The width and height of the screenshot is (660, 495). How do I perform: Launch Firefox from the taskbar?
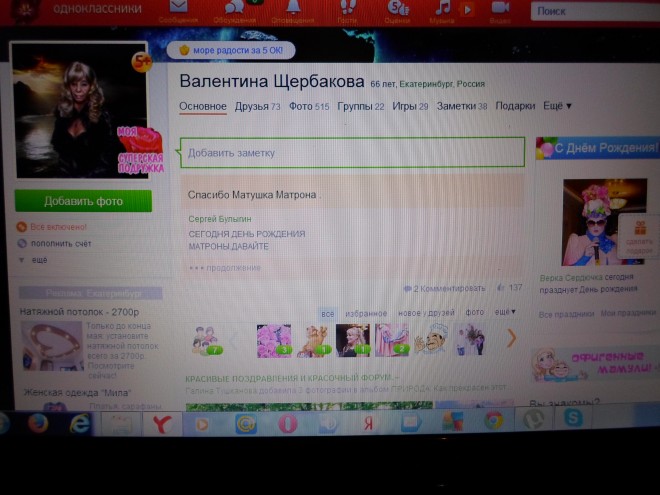click(38, 422)
